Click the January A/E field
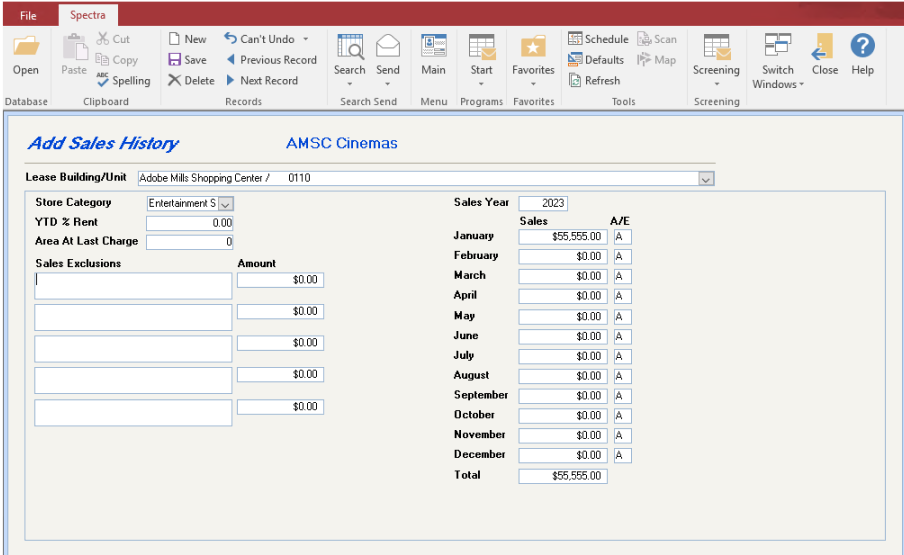The image size is (904, 555). pos(623,236)
